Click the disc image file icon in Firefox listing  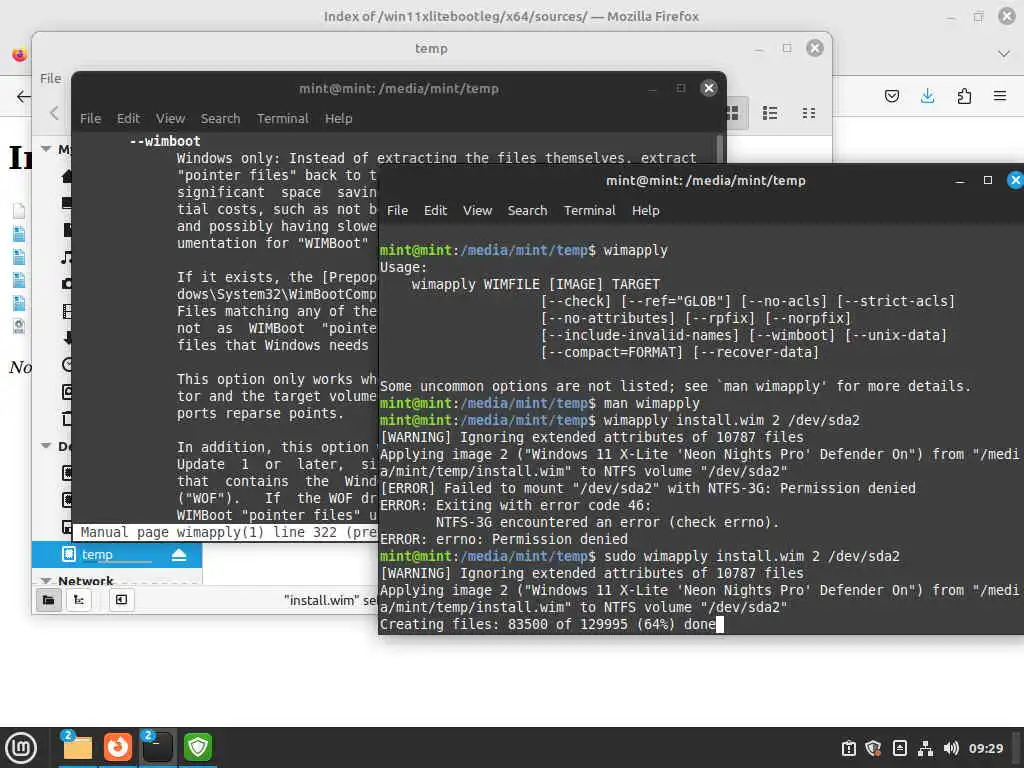tap(19, 325)
